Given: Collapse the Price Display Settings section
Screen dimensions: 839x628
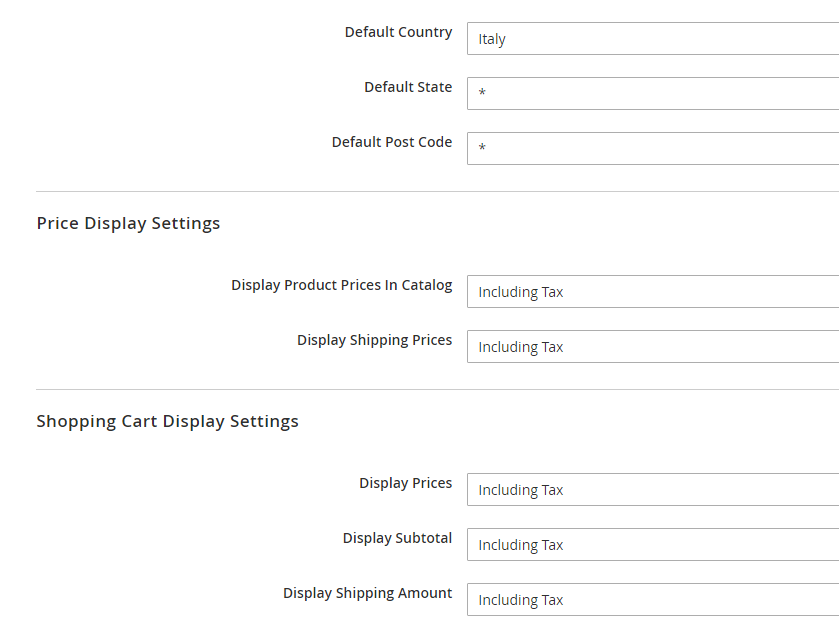Looking at the screenshot, I should [128, 223].
